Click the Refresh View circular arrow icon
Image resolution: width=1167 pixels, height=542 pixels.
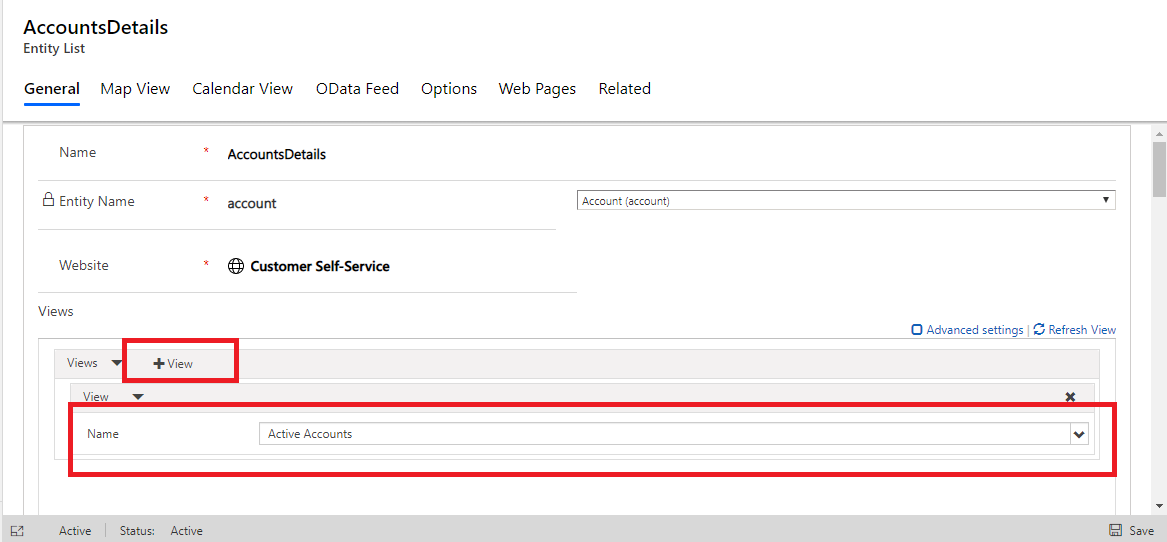click(1039, 329)
